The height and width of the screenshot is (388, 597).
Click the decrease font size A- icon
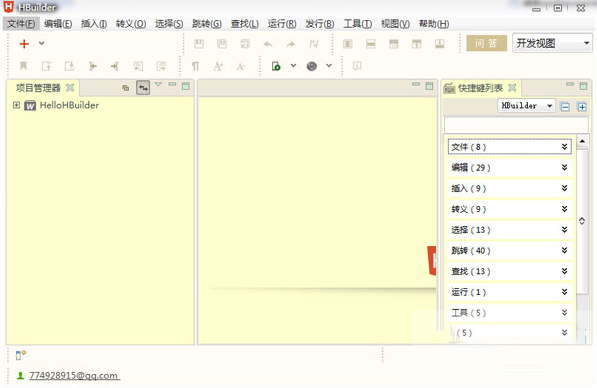coord(241,67)
